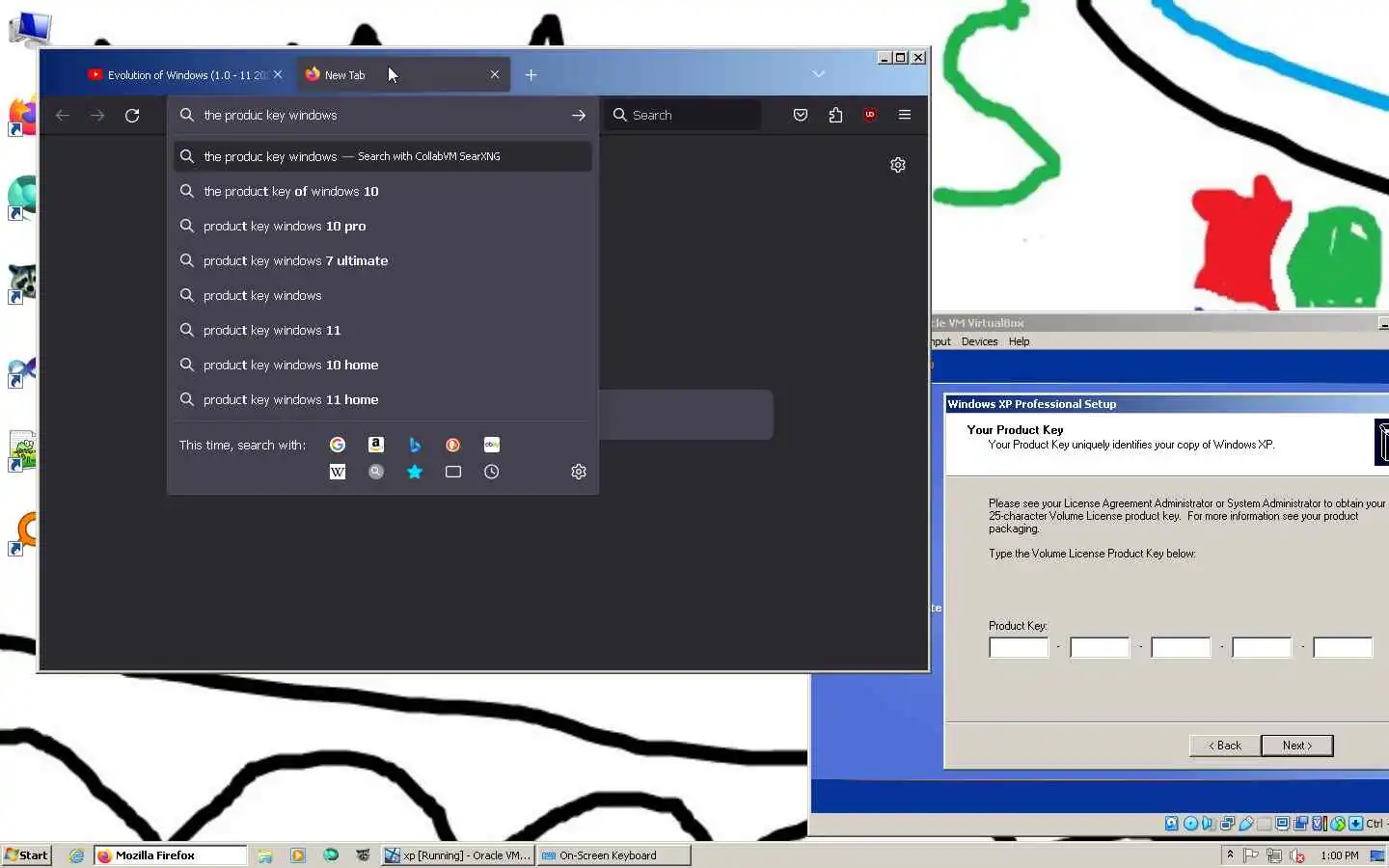Click the My Computer desktop icon
Image resolution: width=1389 pixels, height=868 pixels.
pyautogui.click(x=29, y=27)
